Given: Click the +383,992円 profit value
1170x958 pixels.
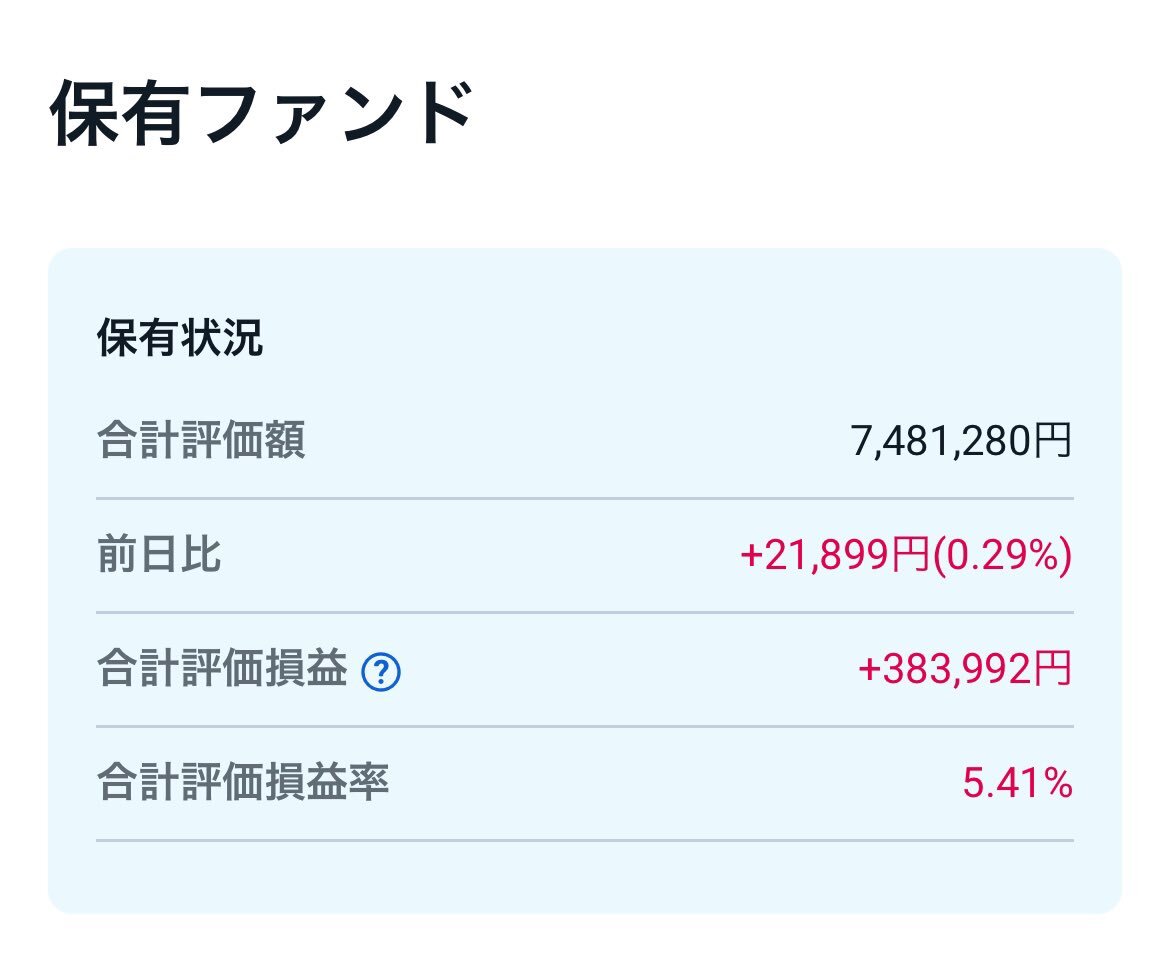Looking at the screenshot, I should 965,669.
